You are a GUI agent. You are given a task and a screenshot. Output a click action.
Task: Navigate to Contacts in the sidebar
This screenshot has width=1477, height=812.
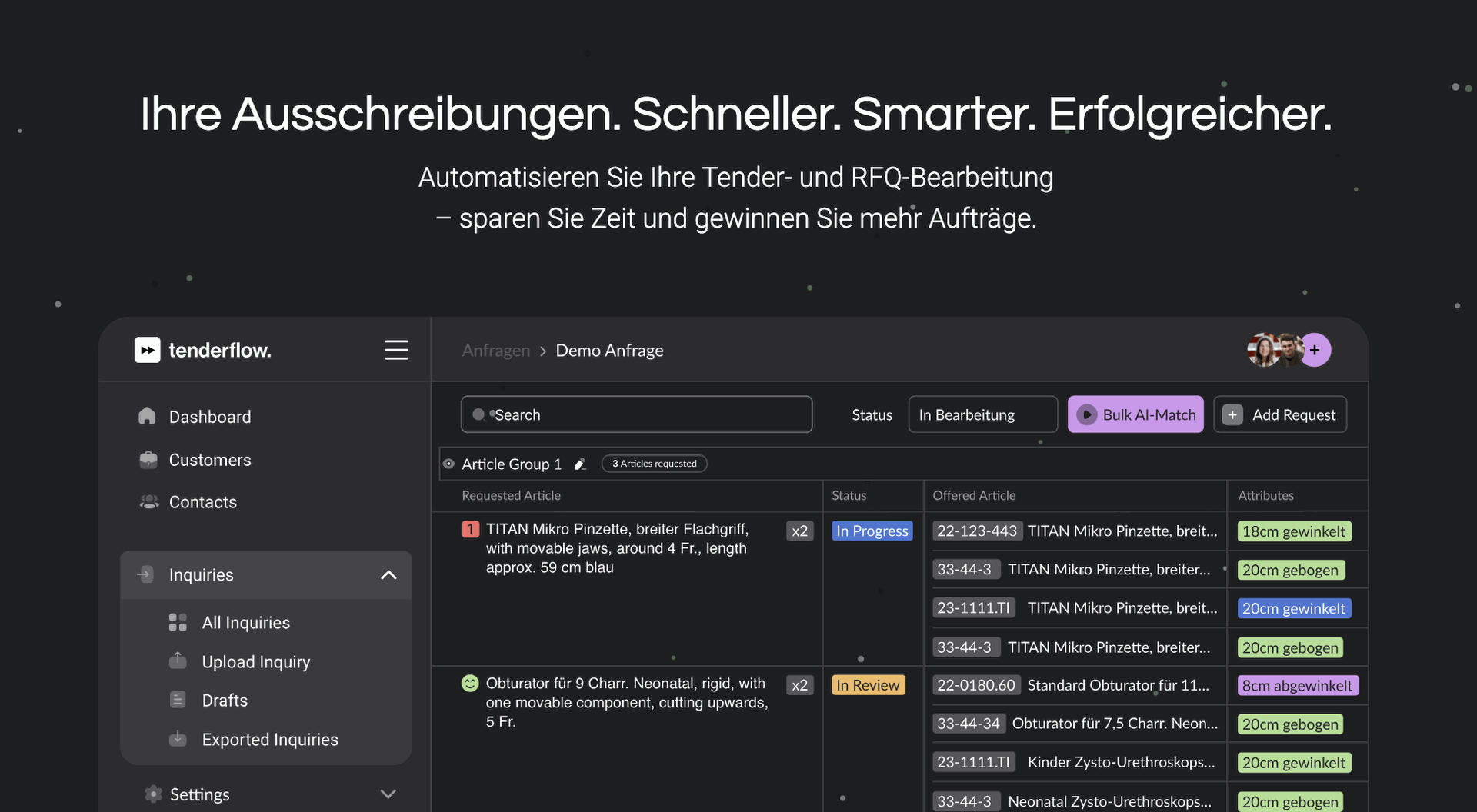tap(202, 501)
